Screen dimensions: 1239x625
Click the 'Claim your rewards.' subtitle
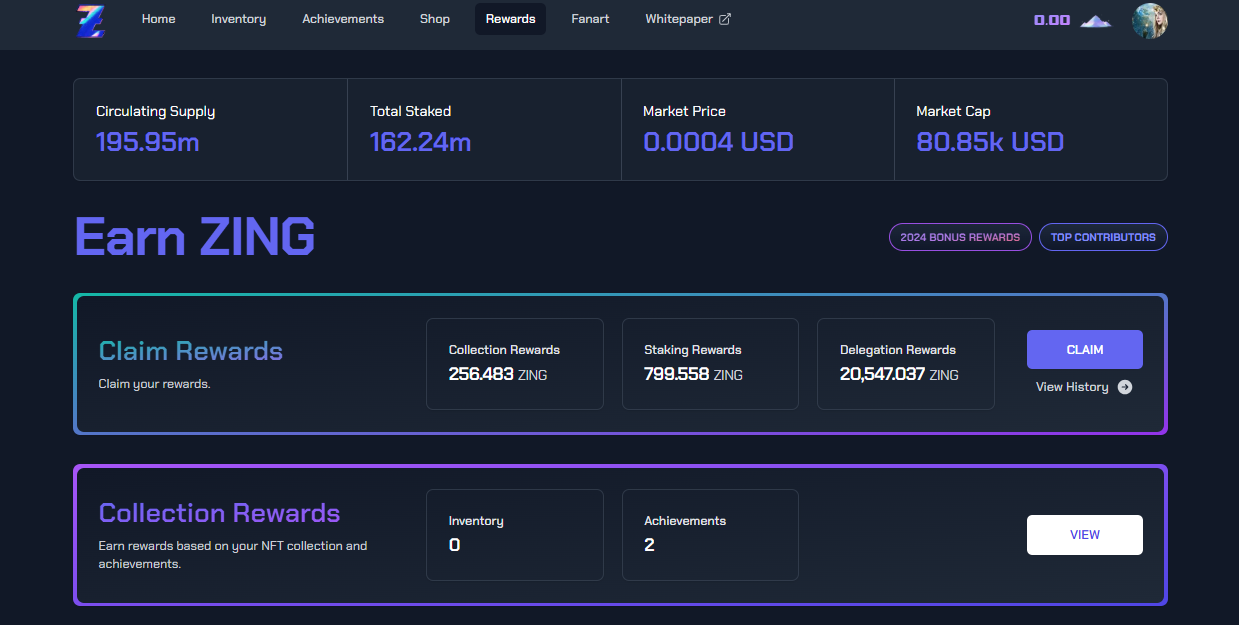pyautogui.click(x=154, y=384)
